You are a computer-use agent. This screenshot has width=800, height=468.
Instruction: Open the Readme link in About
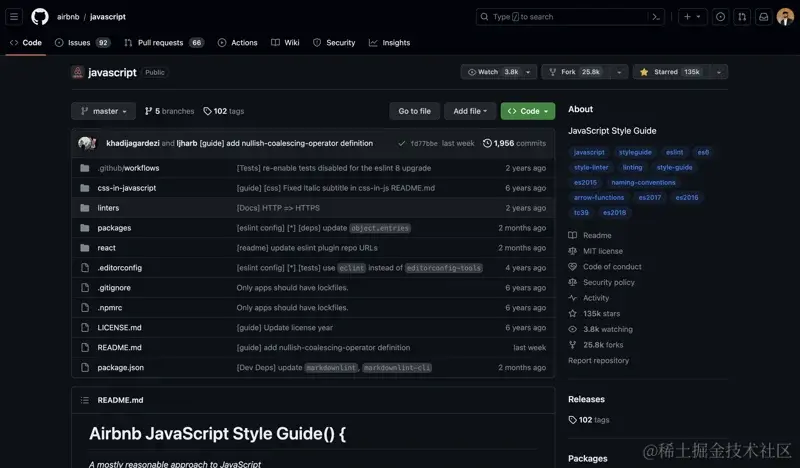point(590,235)
